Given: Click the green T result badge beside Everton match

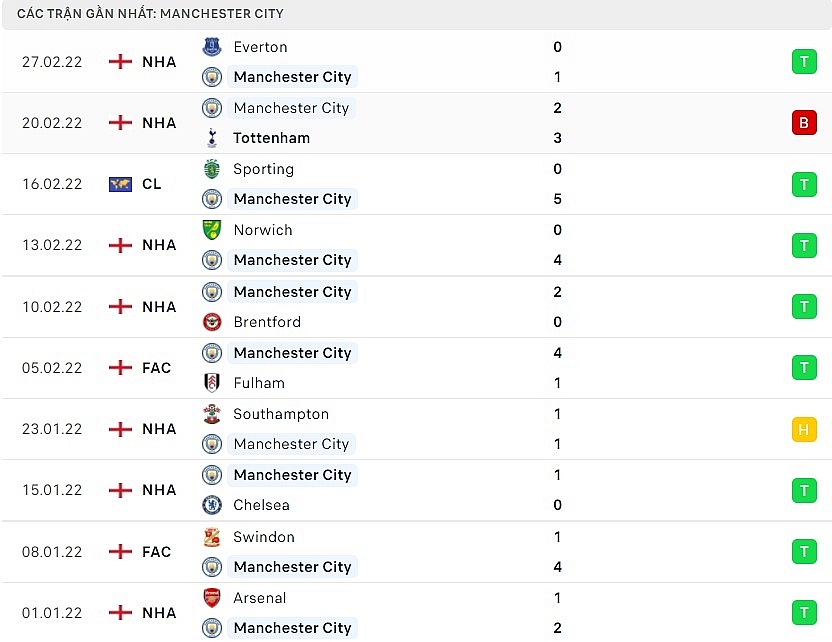Looking at the screenshot, I should [804, 61].
